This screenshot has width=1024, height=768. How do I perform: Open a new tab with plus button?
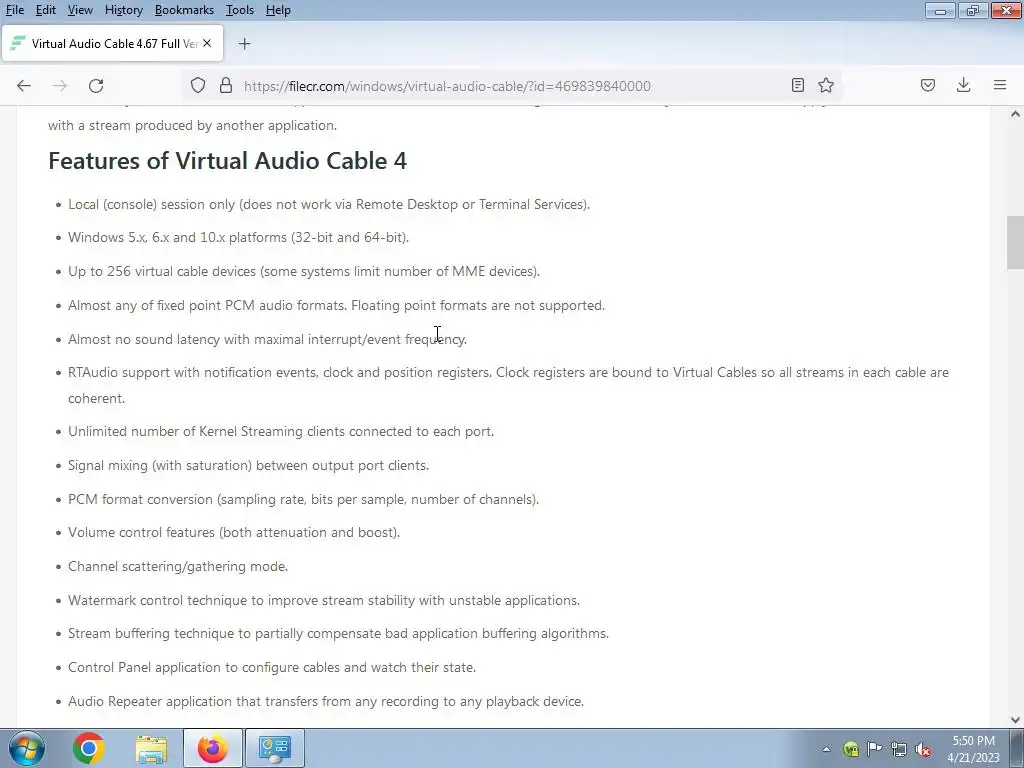click(x=244, y=44)
